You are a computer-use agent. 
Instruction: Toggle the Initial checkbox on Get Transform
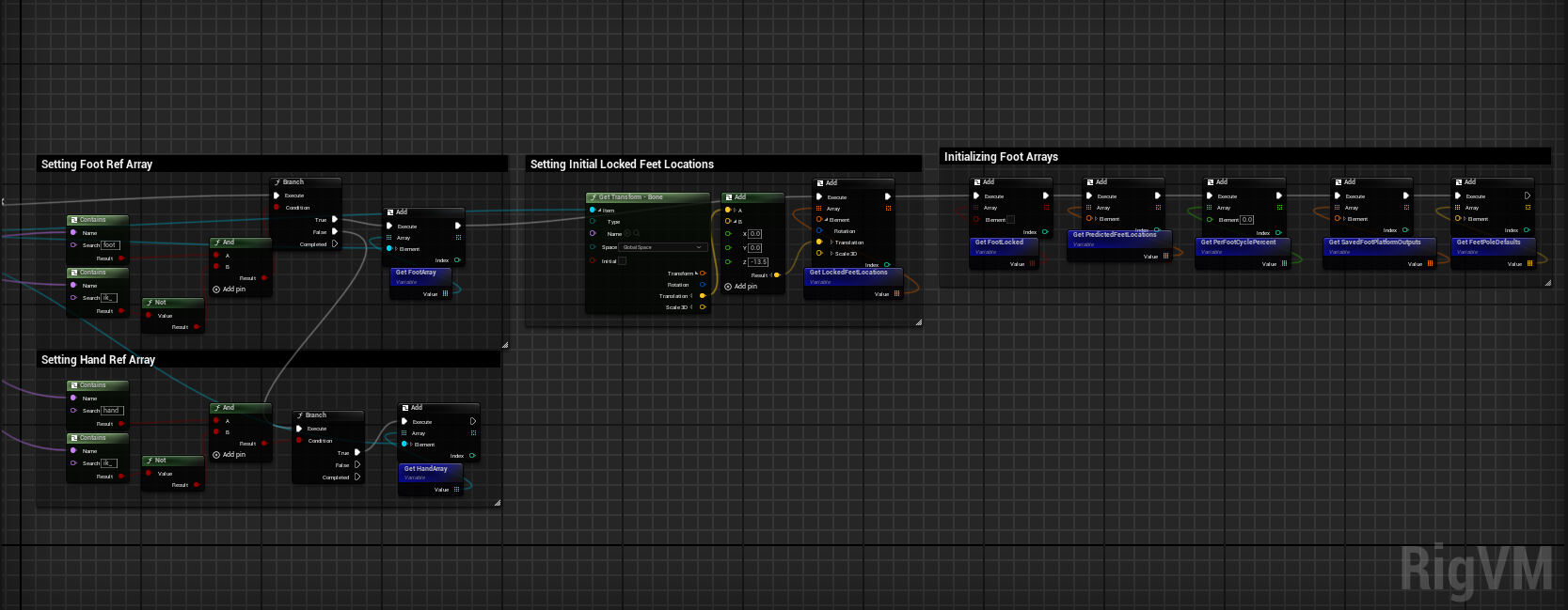click(622, 261)
